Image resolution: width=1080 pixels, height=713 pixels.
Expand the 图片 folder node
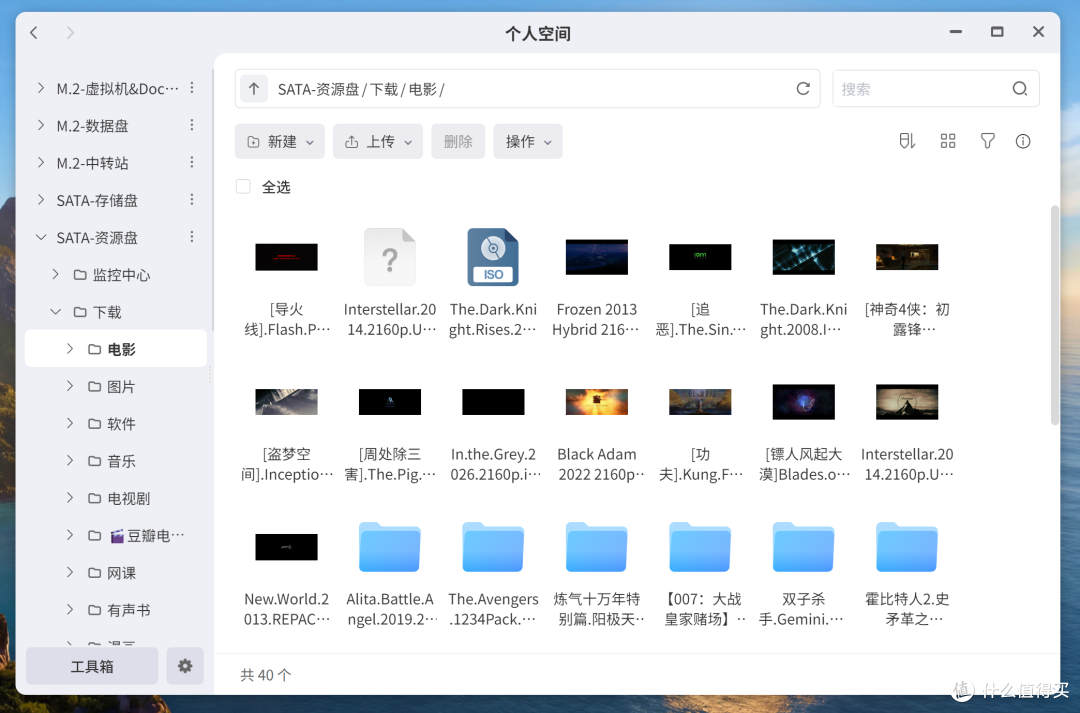(70, 386)
